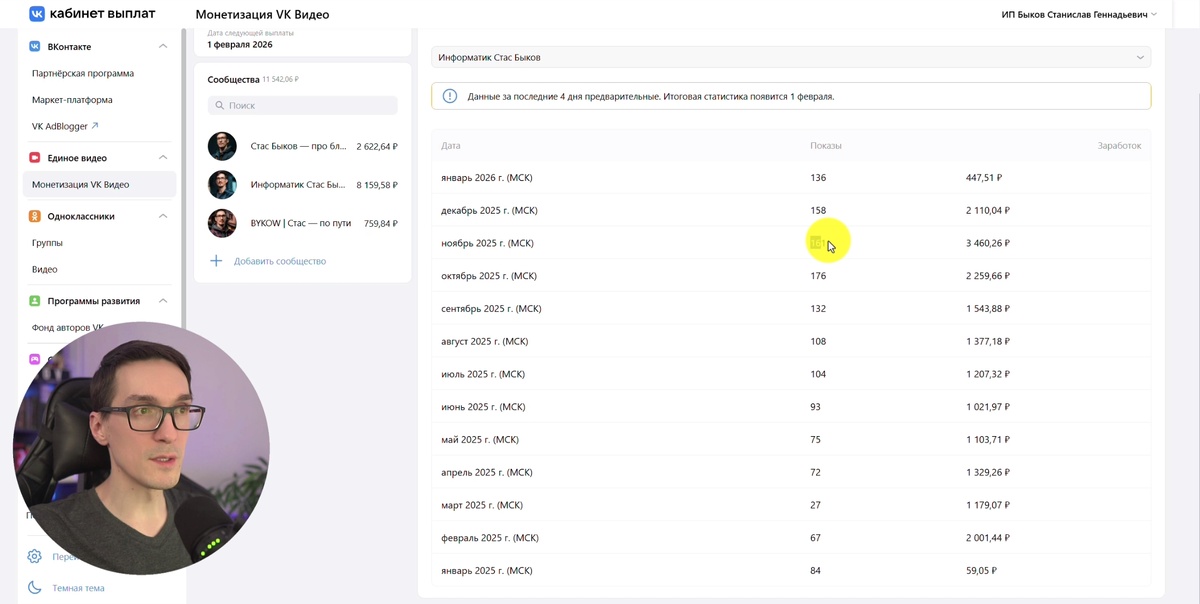Open Партнёрская программа in sidebar
This screenshot has height=604, width=1200.
tap(83, 73)
